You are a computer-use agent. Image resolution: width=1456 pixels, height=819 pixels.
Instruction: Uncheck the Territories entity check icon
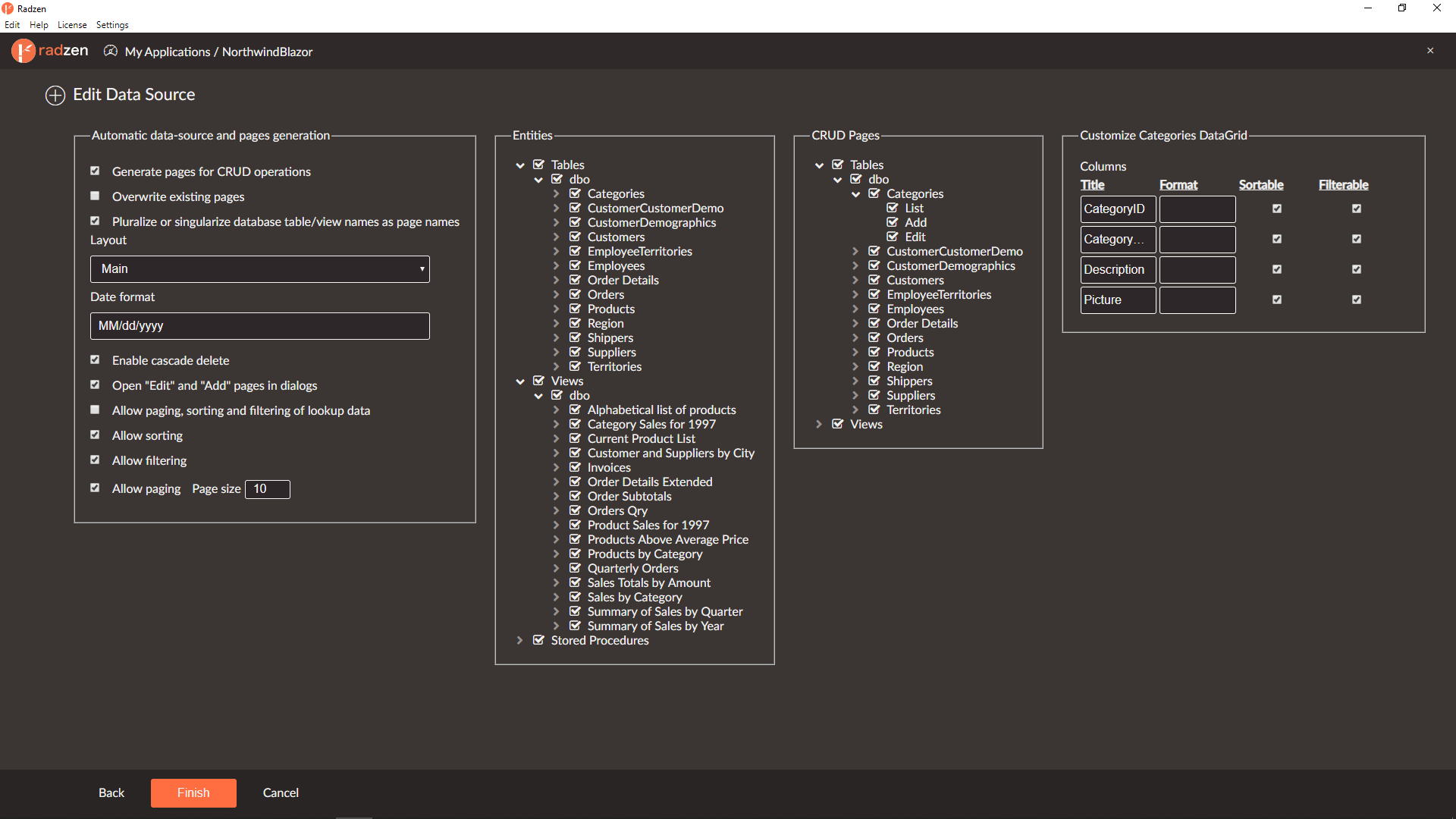click(x=575, y=366)
